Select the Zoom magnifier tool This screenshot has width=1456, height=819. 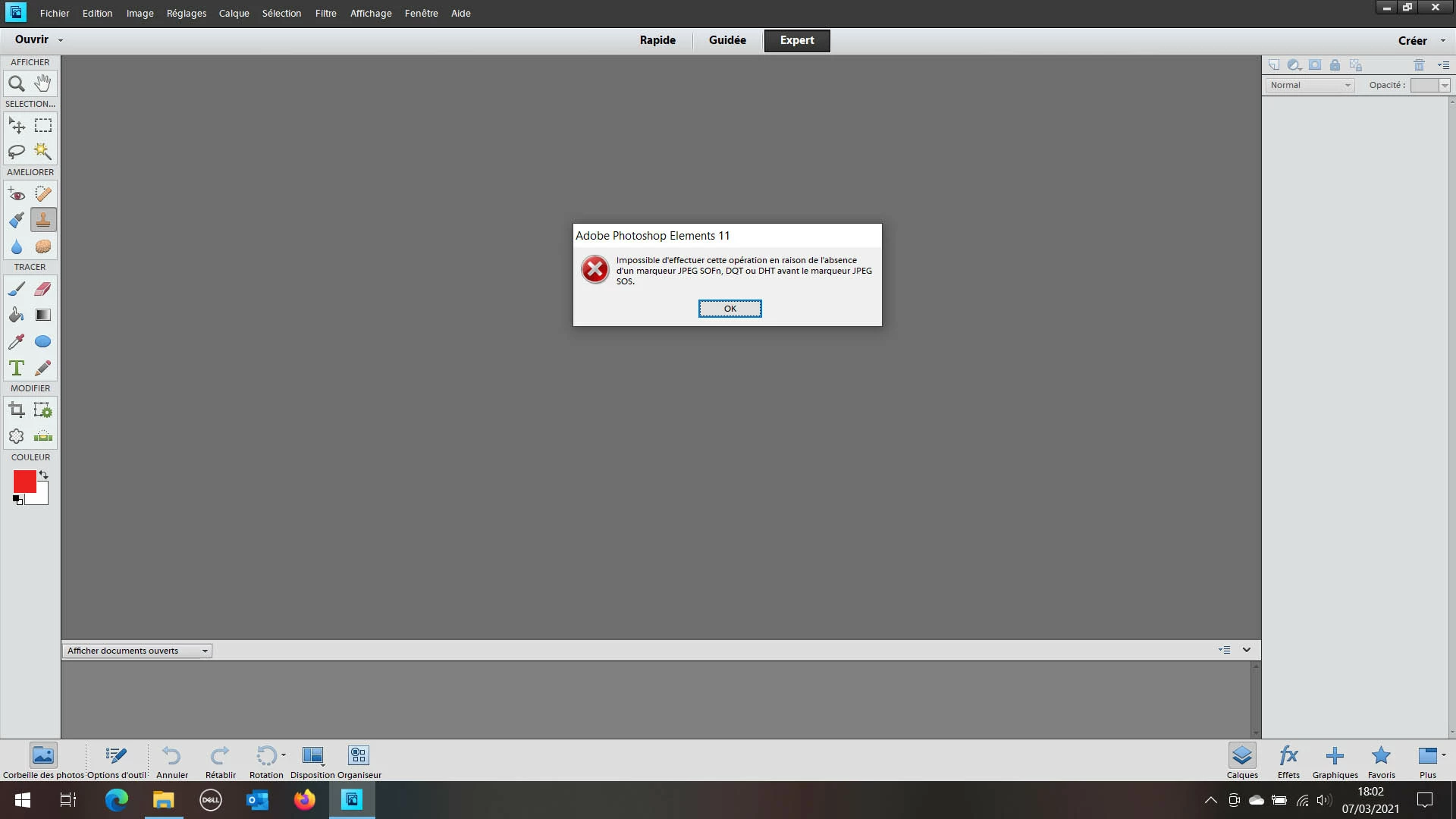(17, 83)
